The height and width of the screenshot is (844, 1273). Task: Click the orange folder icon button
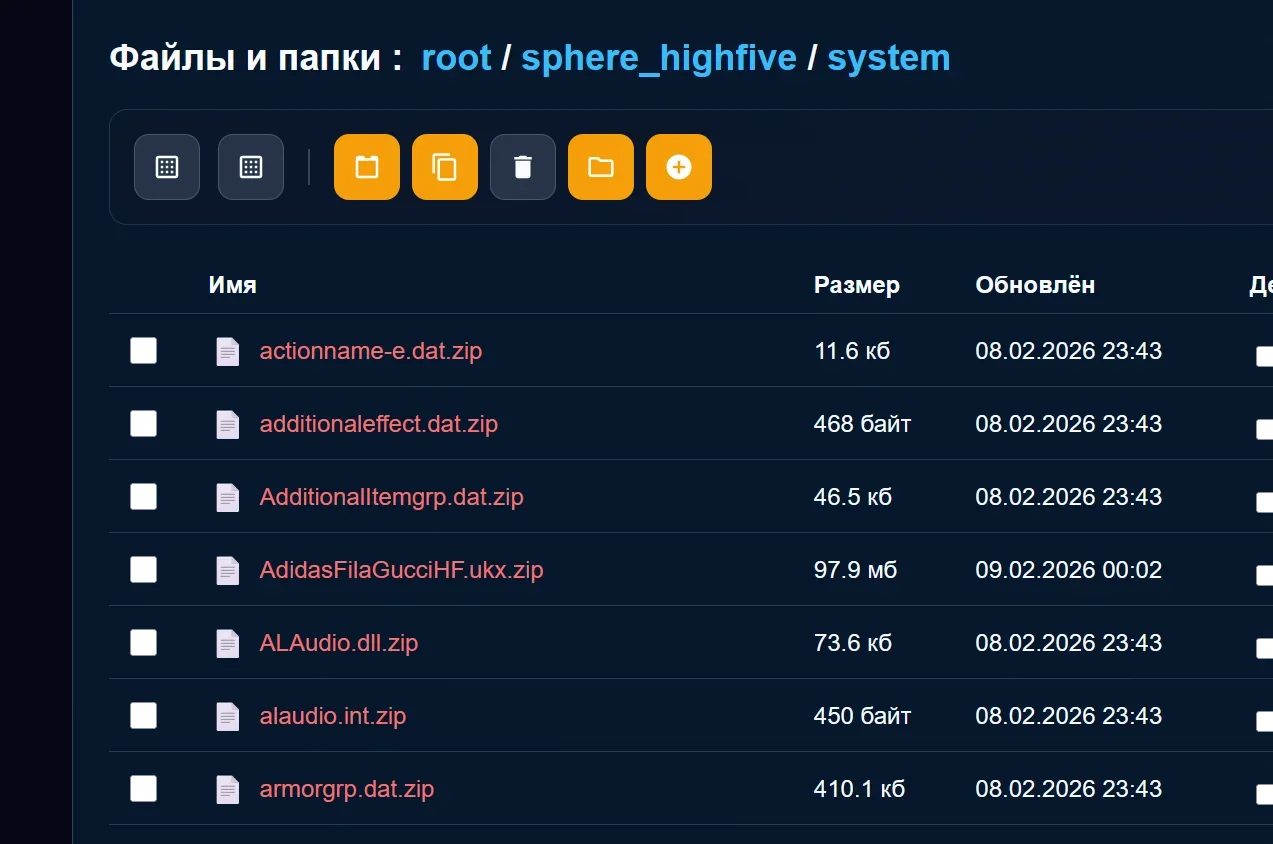click(601, 167)
